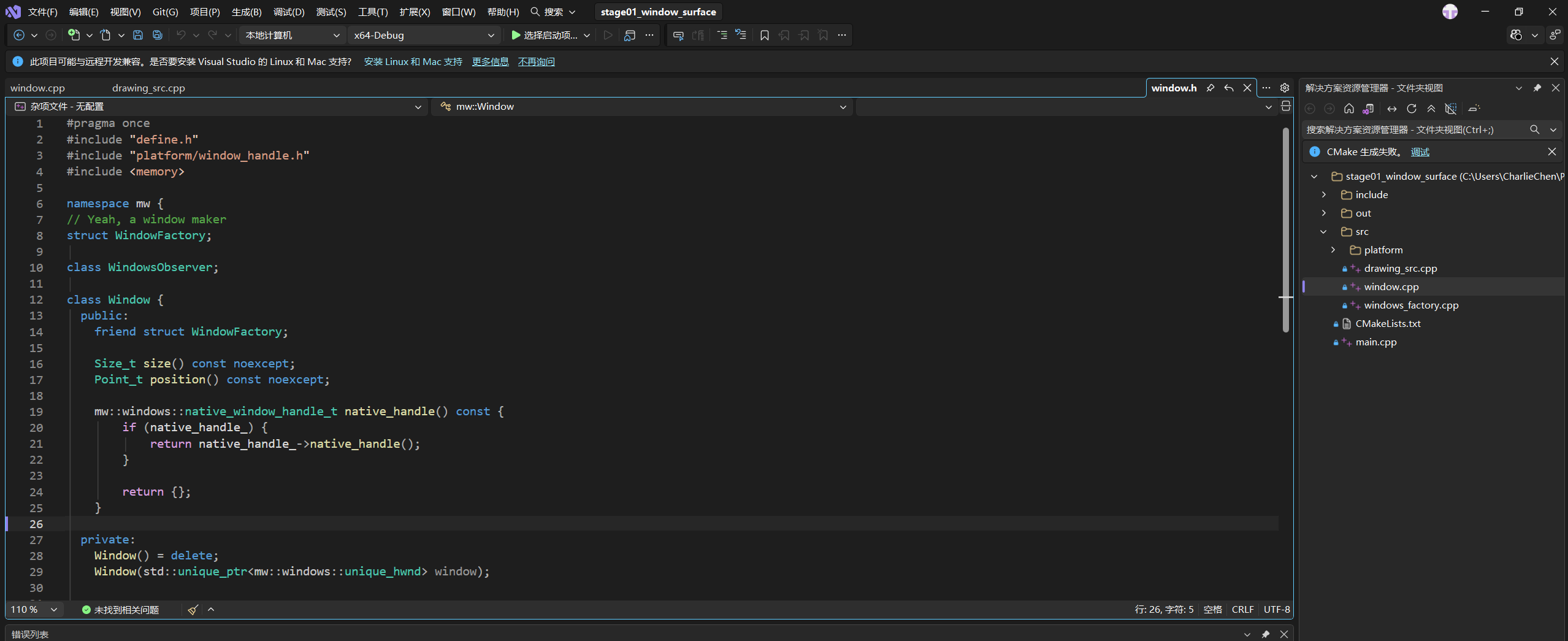Screen dimensions: 1568x641
Task: Open the misc files project scope dropdown
Action: [218, 107]
